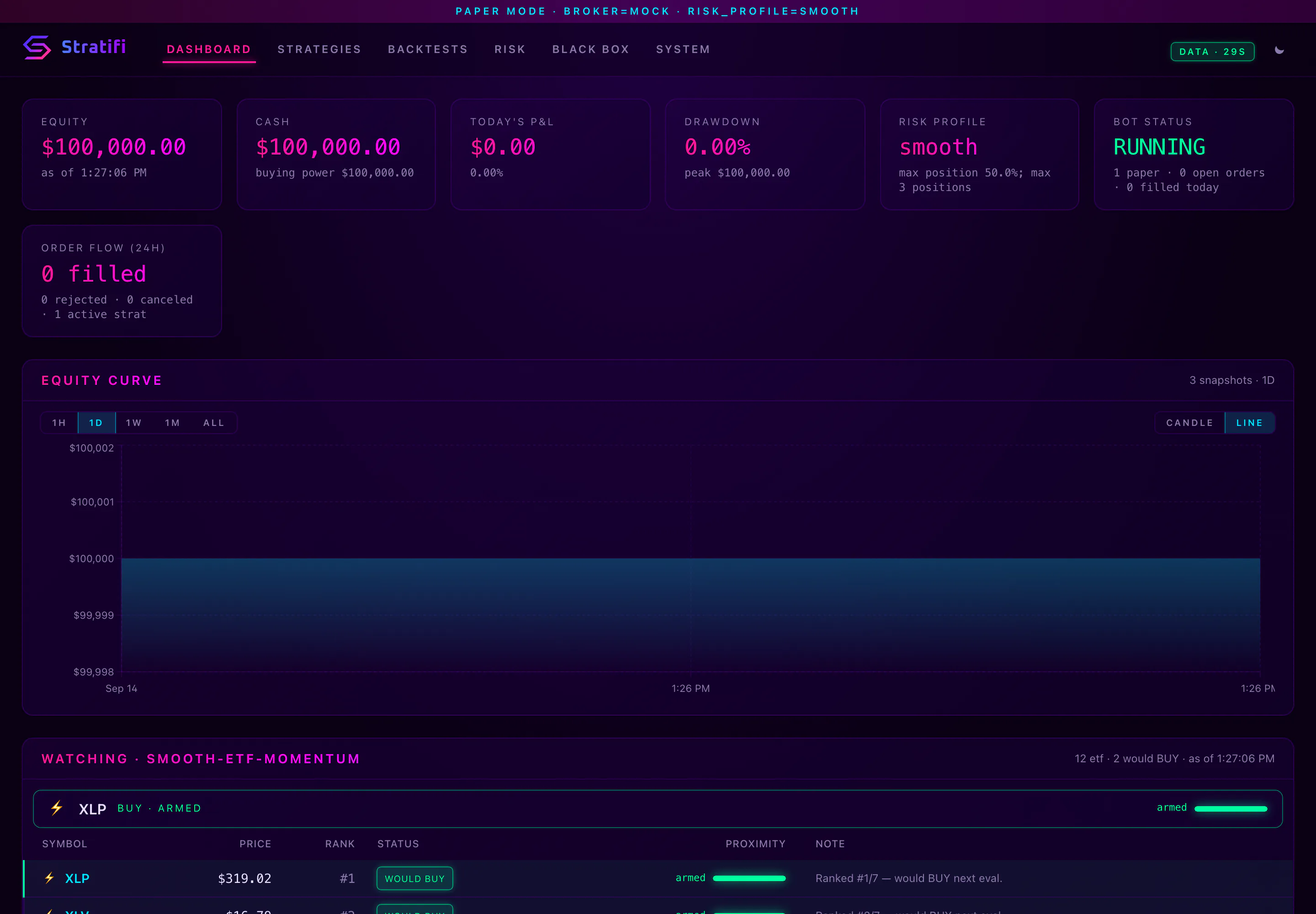Open the Dashboard tab

(x=209, y=49)
